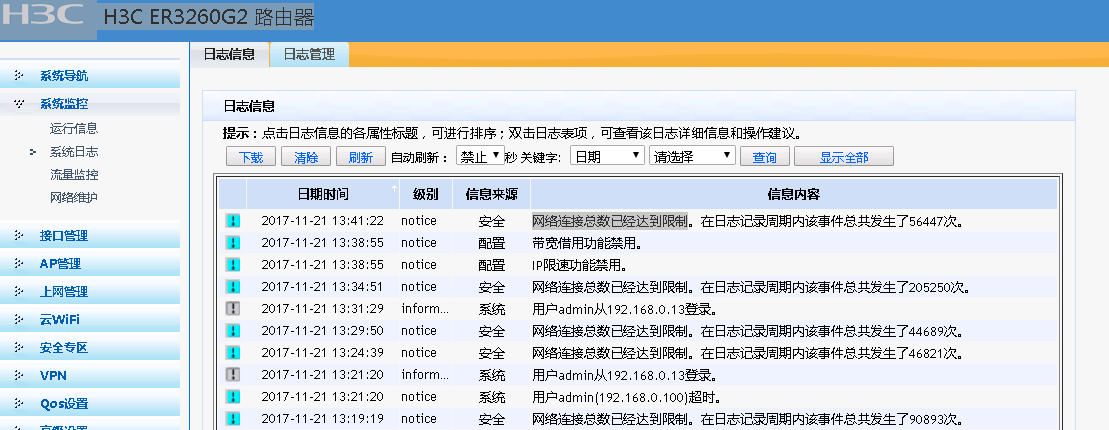Click the arrow icon beside Qos设置
This screenshot has width=1109, height=430.
(19, 403)
